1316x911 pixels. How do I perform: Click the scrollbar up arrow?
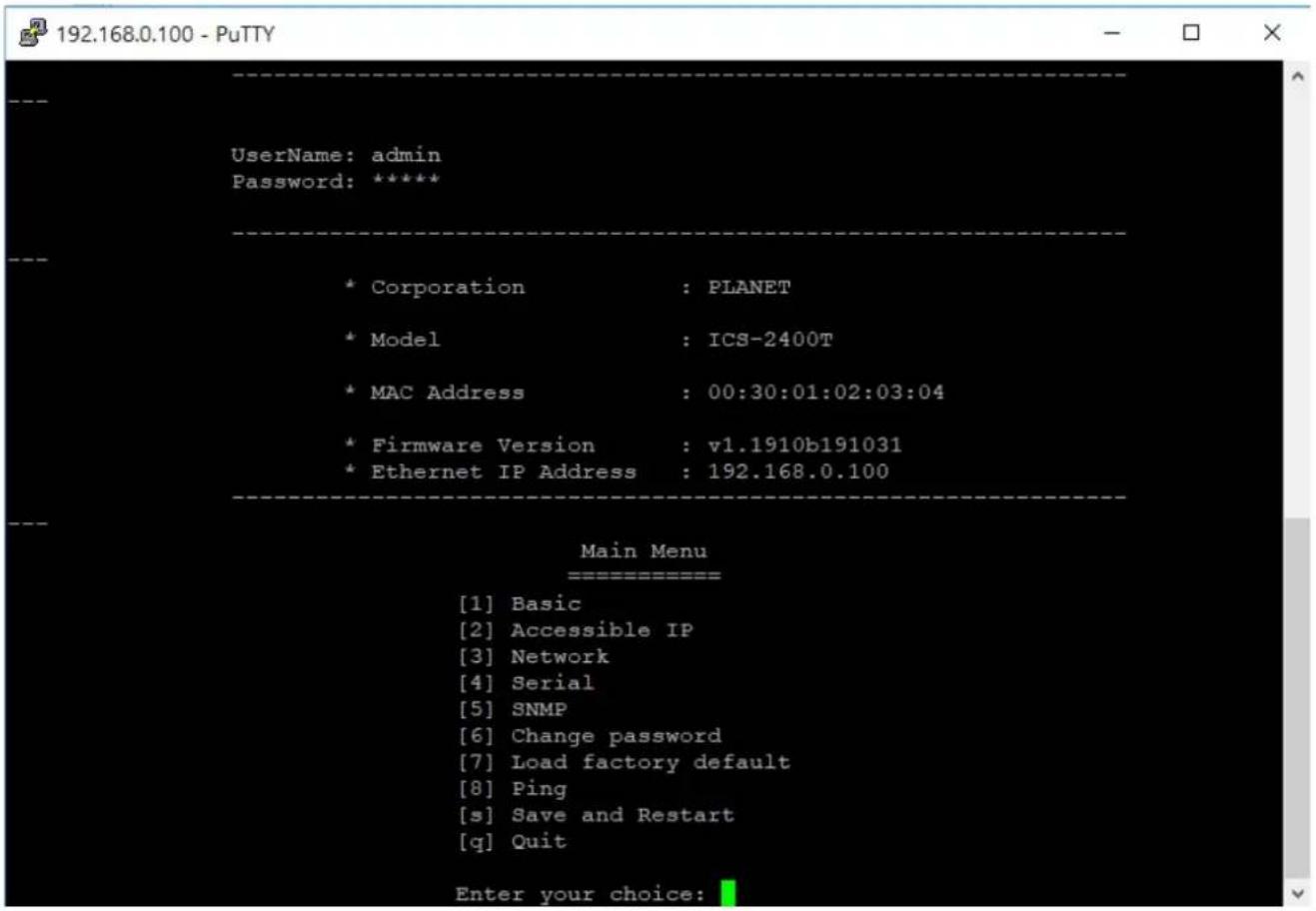coord(1297,76)
